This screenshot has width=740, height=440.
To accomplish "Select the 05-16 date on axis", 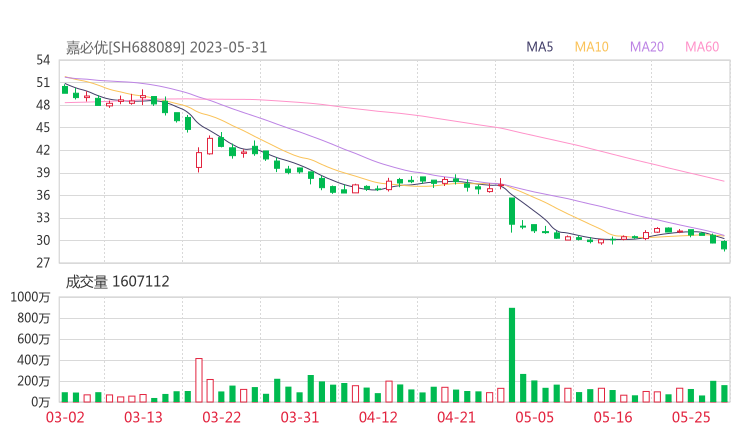I will click(x=612, y=417).
